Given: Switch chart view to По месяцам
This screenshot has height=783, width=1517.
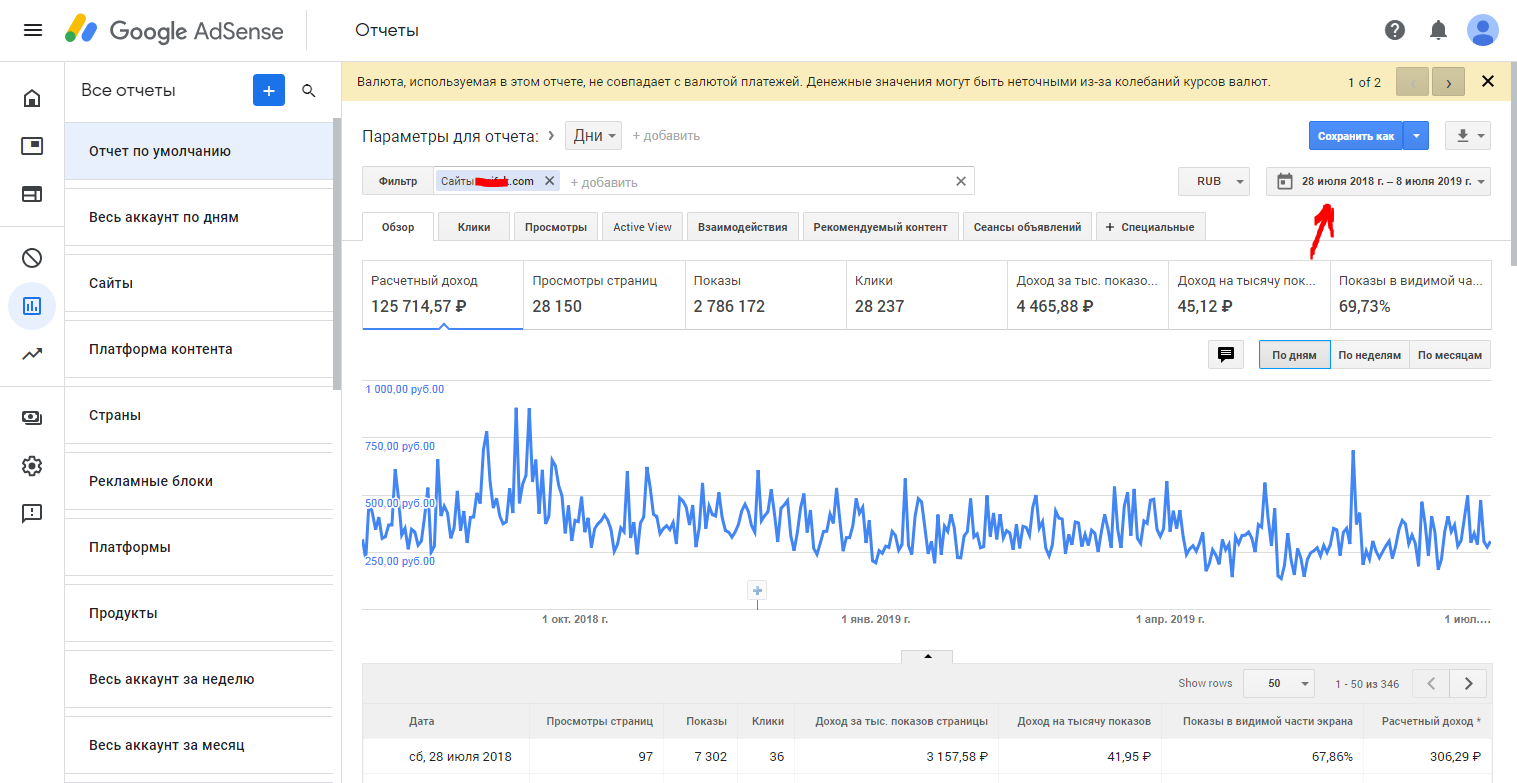Looking at the screenshot, I should [1449, 355].
